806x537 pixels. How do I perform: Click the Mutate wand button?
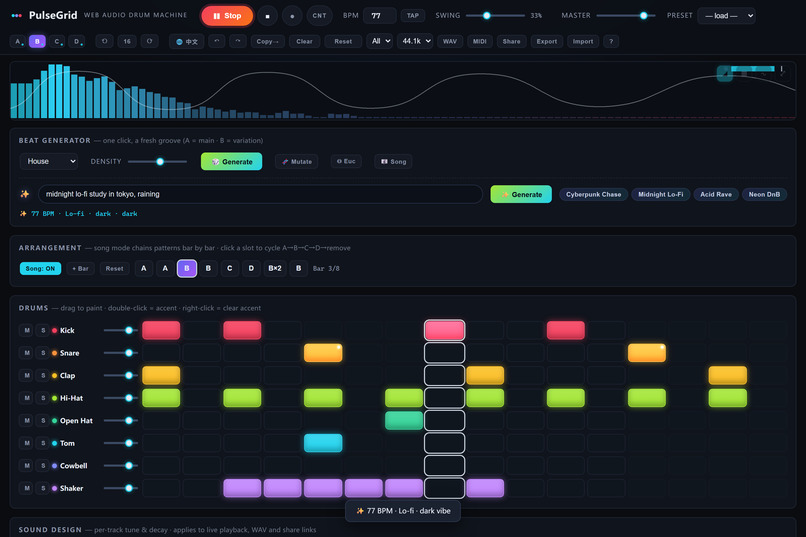click(297, 161)
